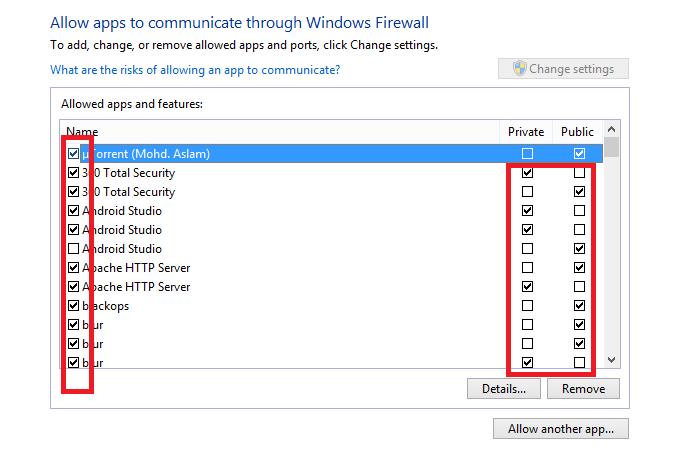Viewport: 673px width, 467px height.
Task: Click Allow another app... button
Action: pyautogui.click(x=561, y=429)
